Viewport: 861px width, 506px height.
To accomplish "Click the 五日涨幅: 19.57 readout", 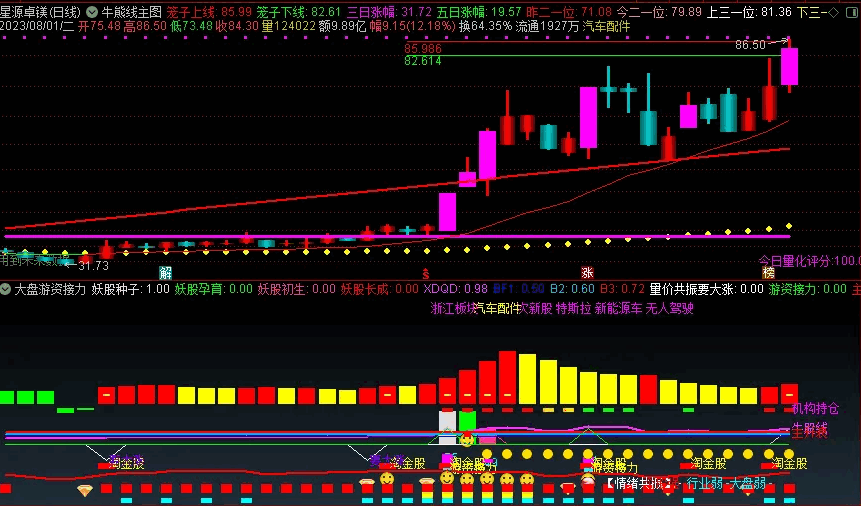I will pyautogui.click(x=479, y=12).
